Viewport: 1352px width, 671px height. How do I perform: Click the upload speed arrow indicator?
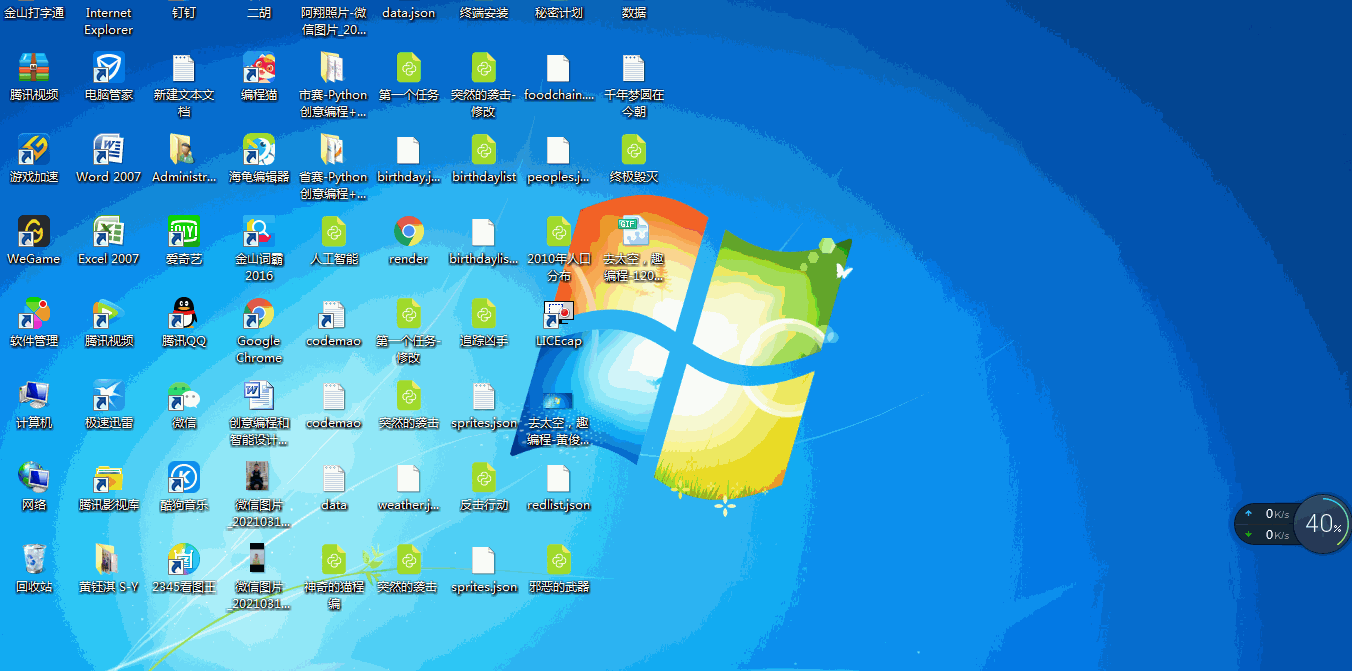click(1248, 513)
